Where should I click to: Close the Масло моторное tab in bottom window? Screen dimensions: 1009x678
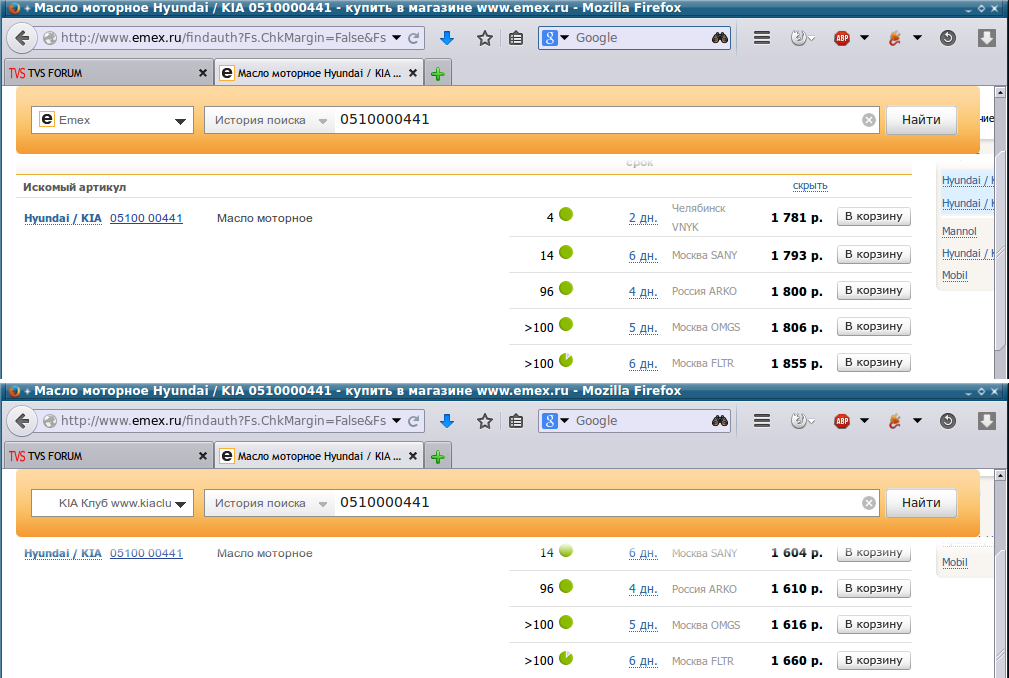412,456
